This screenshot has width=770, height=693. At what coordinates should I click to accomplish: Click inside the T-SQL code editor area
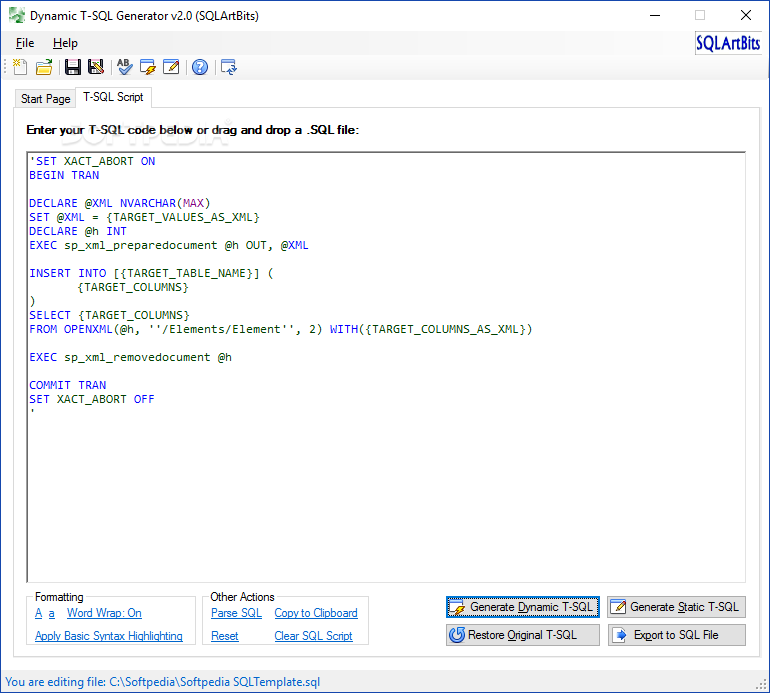386,367
